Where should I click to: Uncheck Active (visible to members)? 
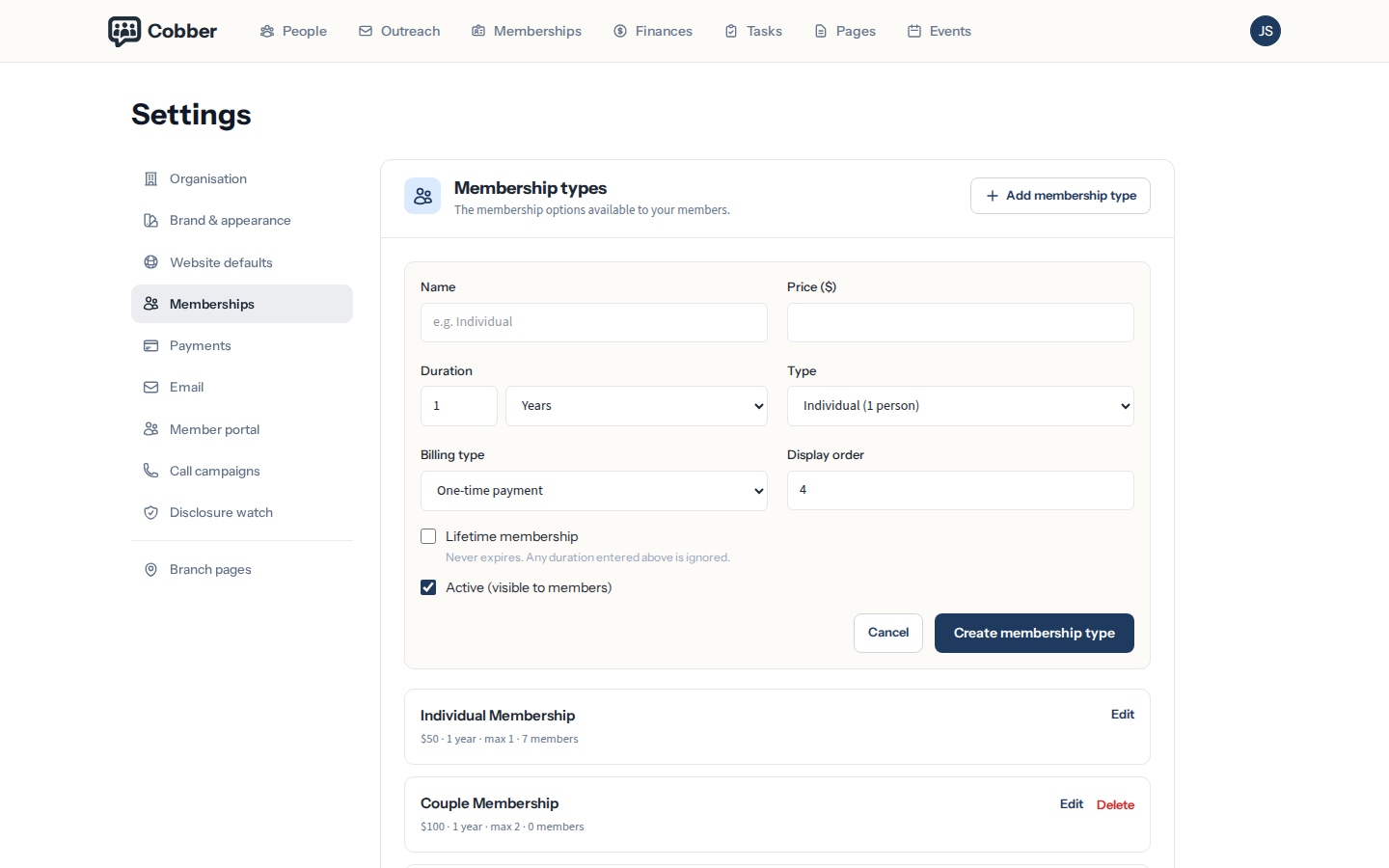click(428, 587)
